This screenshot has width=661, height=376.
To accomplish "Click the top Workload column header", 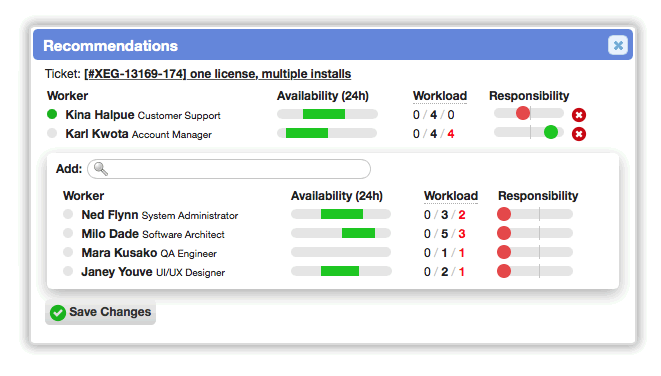I will [x=440, y=96].
